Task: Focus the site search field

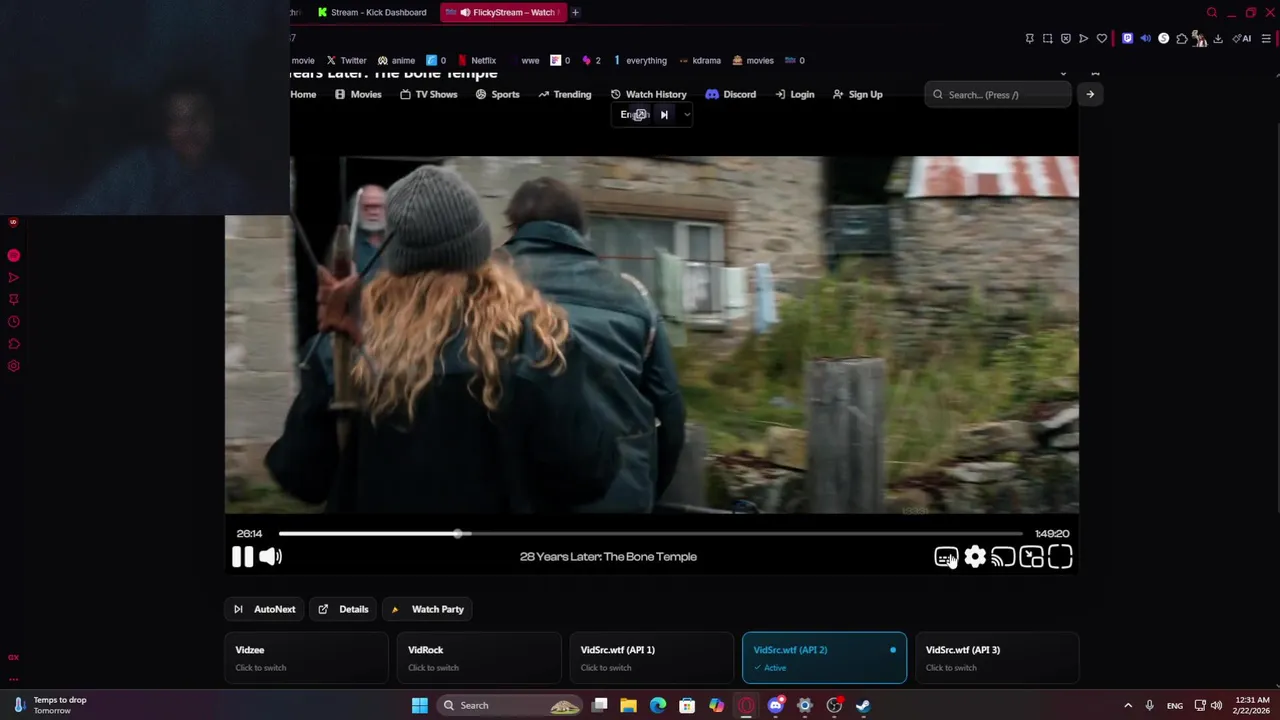Action: pos(998,95)
